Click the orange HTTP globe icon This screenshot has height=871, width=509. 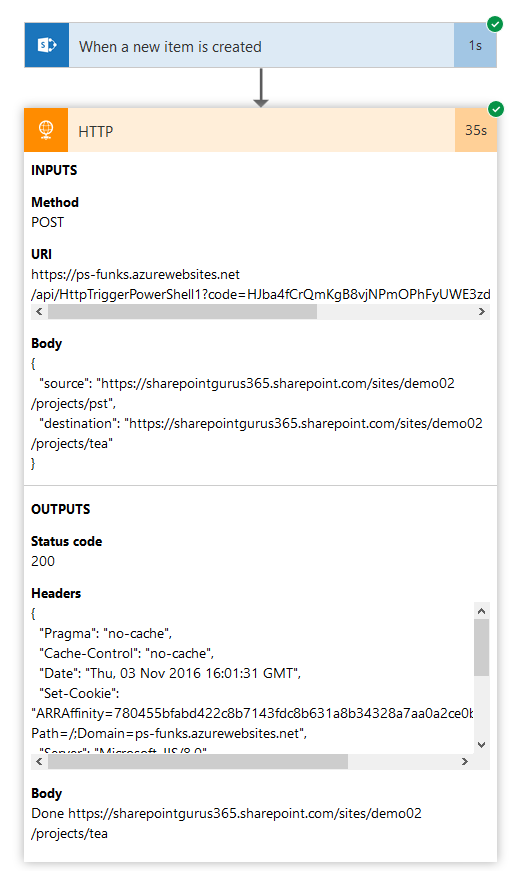(x=46, y=130)
